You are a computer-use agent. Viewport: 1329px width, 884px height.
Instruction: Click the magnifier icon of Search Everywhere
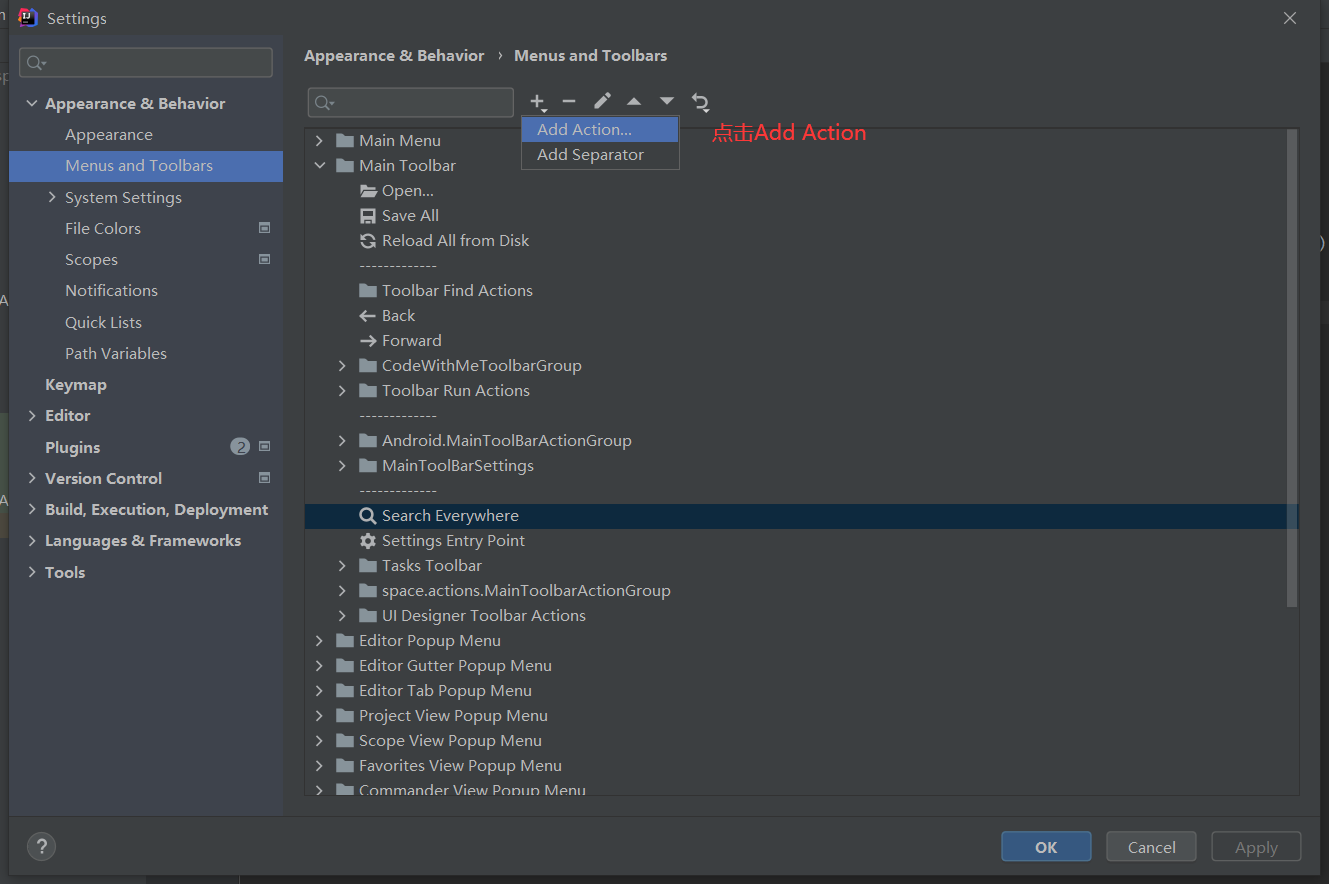pos(368,516)
